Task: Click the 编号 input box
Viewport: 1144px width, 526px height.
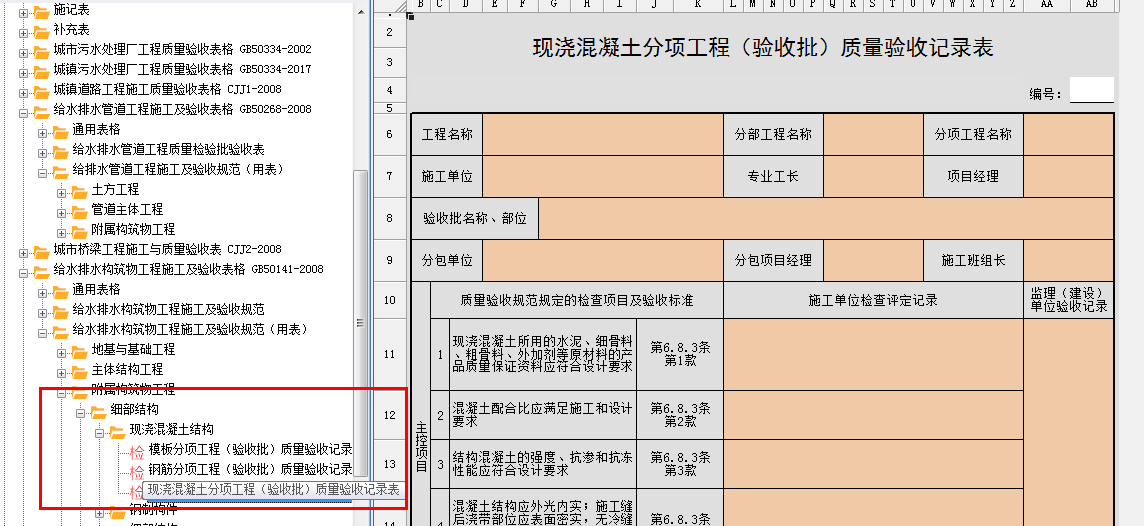Action: [1091, 91]
